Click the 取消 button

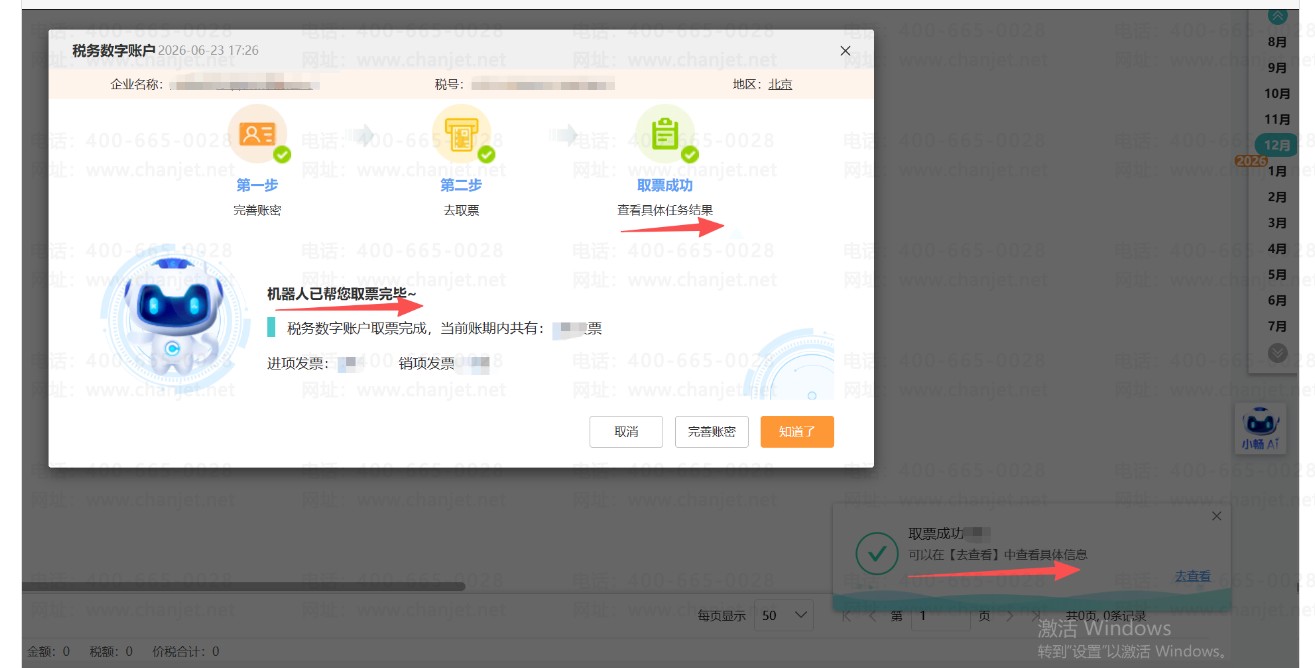pyautogui.click(x=626, y=432)
